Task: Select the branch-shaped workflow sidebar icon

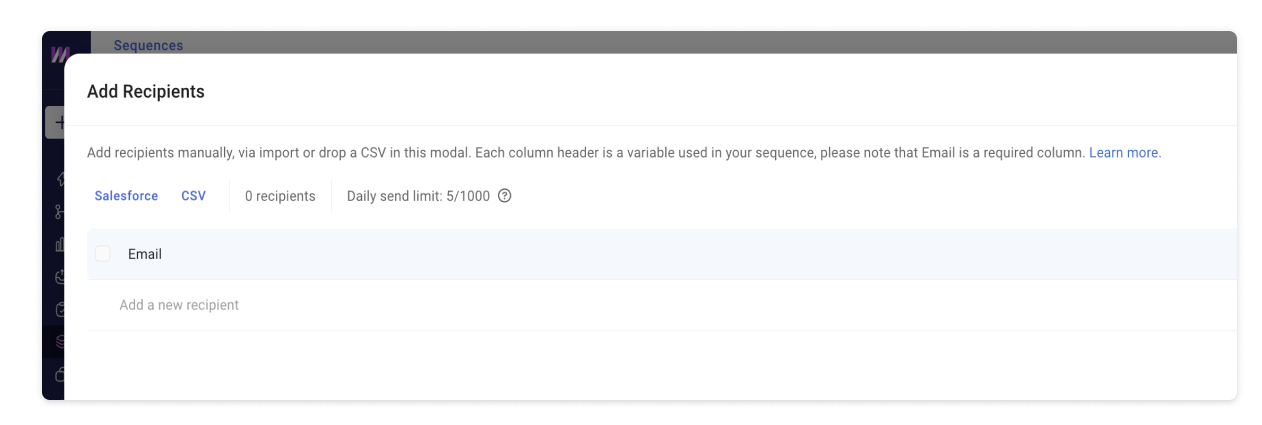Action: click(59, 212)
